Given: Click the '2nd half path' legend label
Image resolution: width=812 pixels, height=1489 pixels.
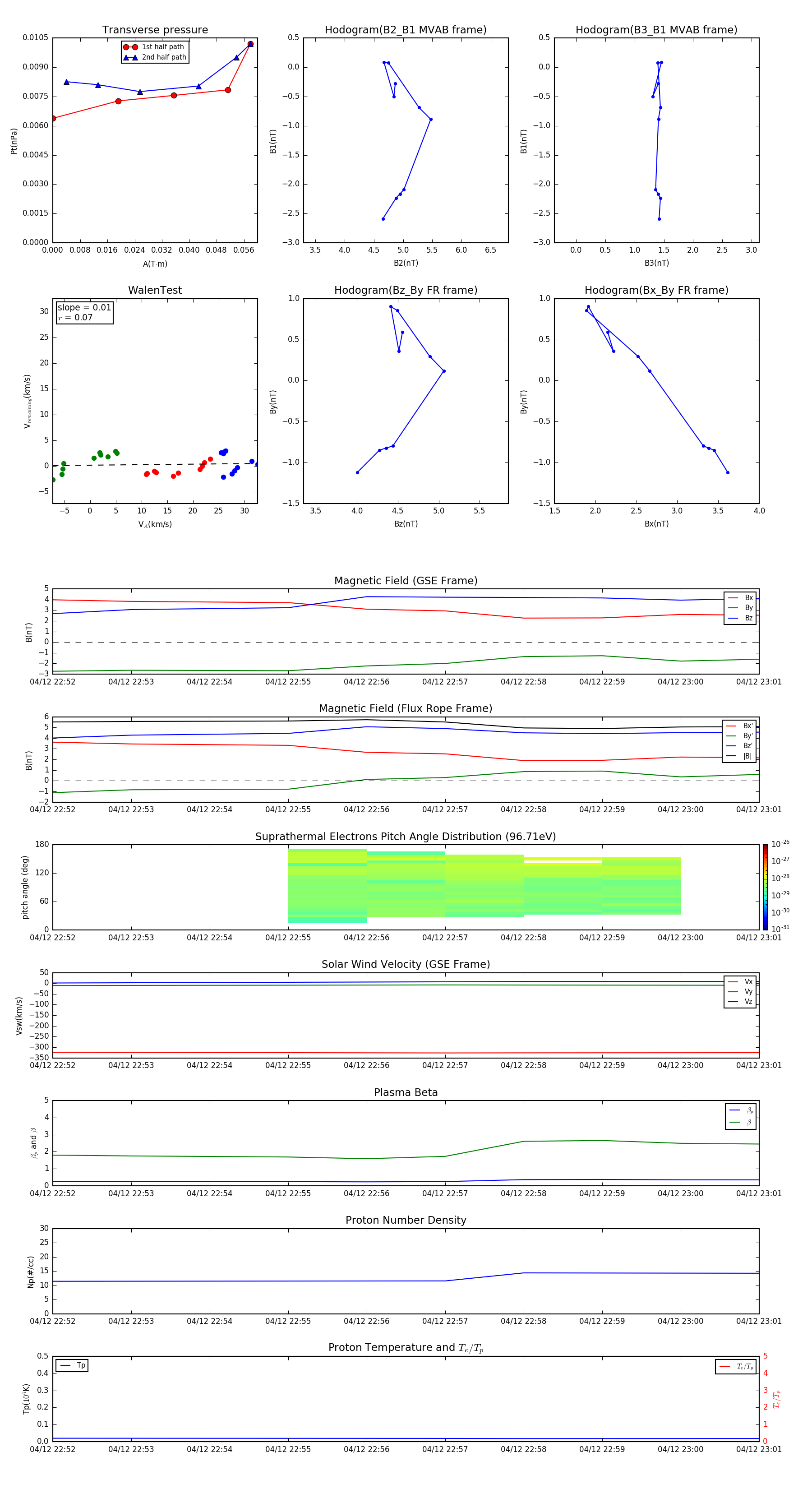Looking at the screenshot, I should tap(164, 57).
